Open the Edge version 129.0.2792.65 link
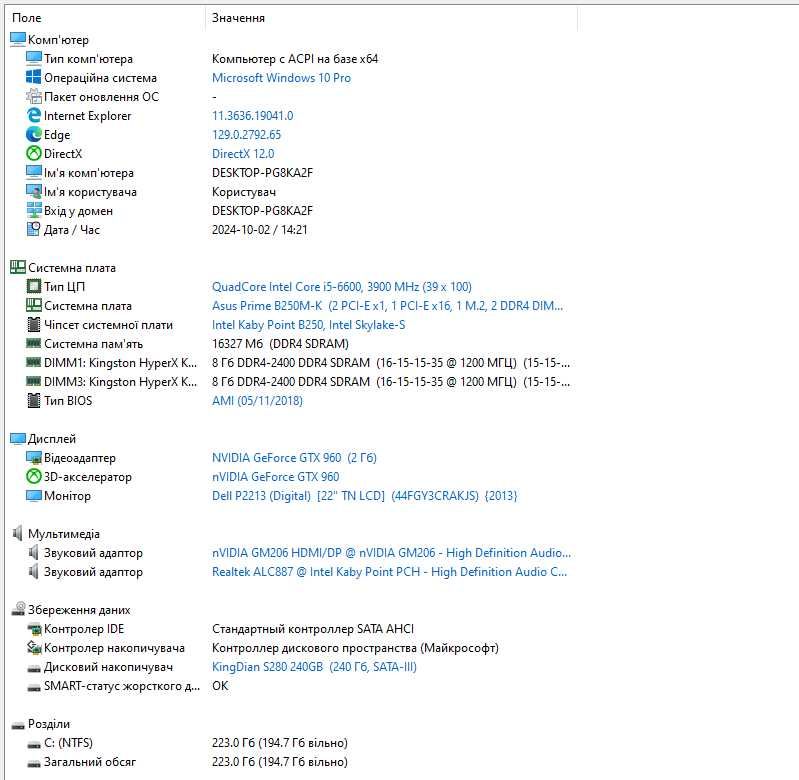Viewport: 799px width, 780px height. pos(246,135)
